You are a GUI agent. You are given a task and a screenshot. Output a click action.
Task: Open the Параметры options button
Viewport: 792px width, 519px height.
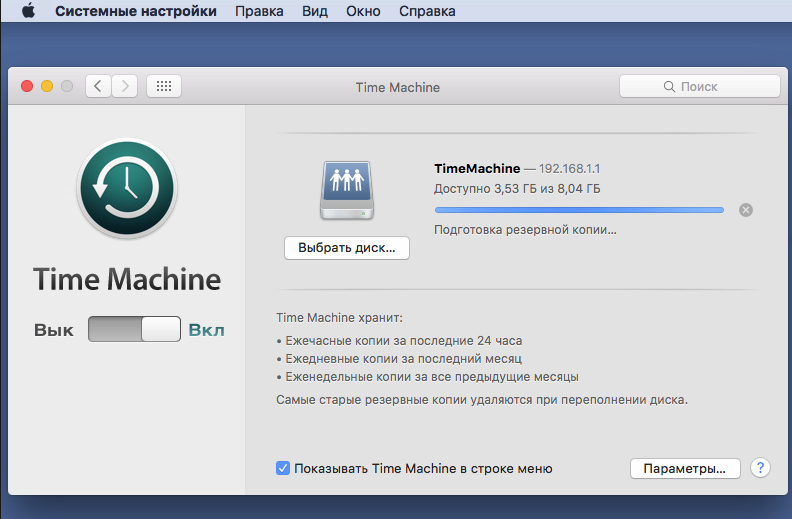tap(685, 468)
